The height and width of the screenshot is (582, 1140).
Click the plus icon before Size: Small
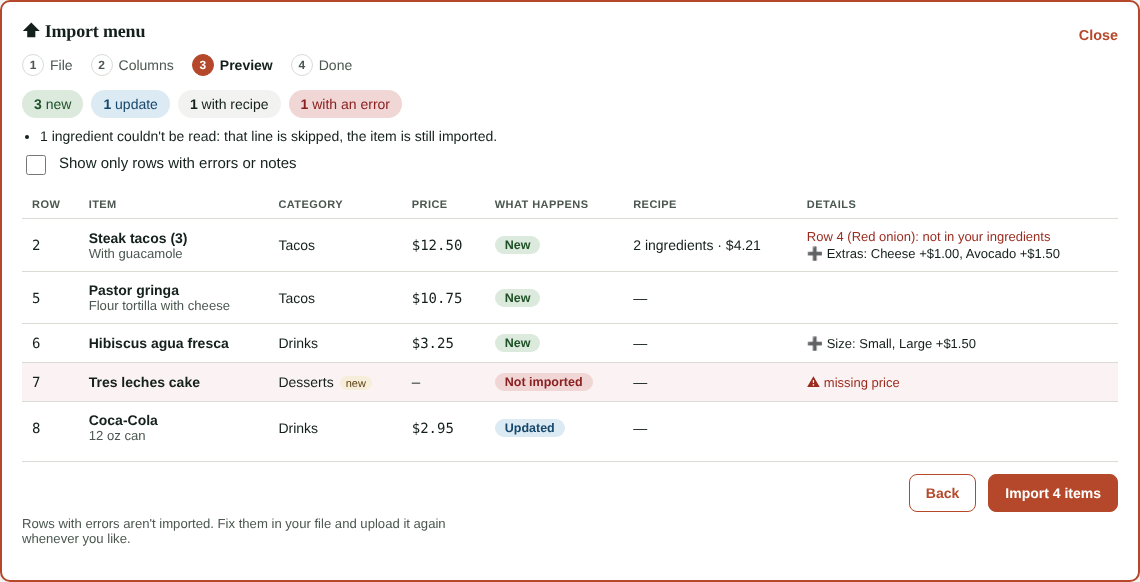(x=814, y=344)
